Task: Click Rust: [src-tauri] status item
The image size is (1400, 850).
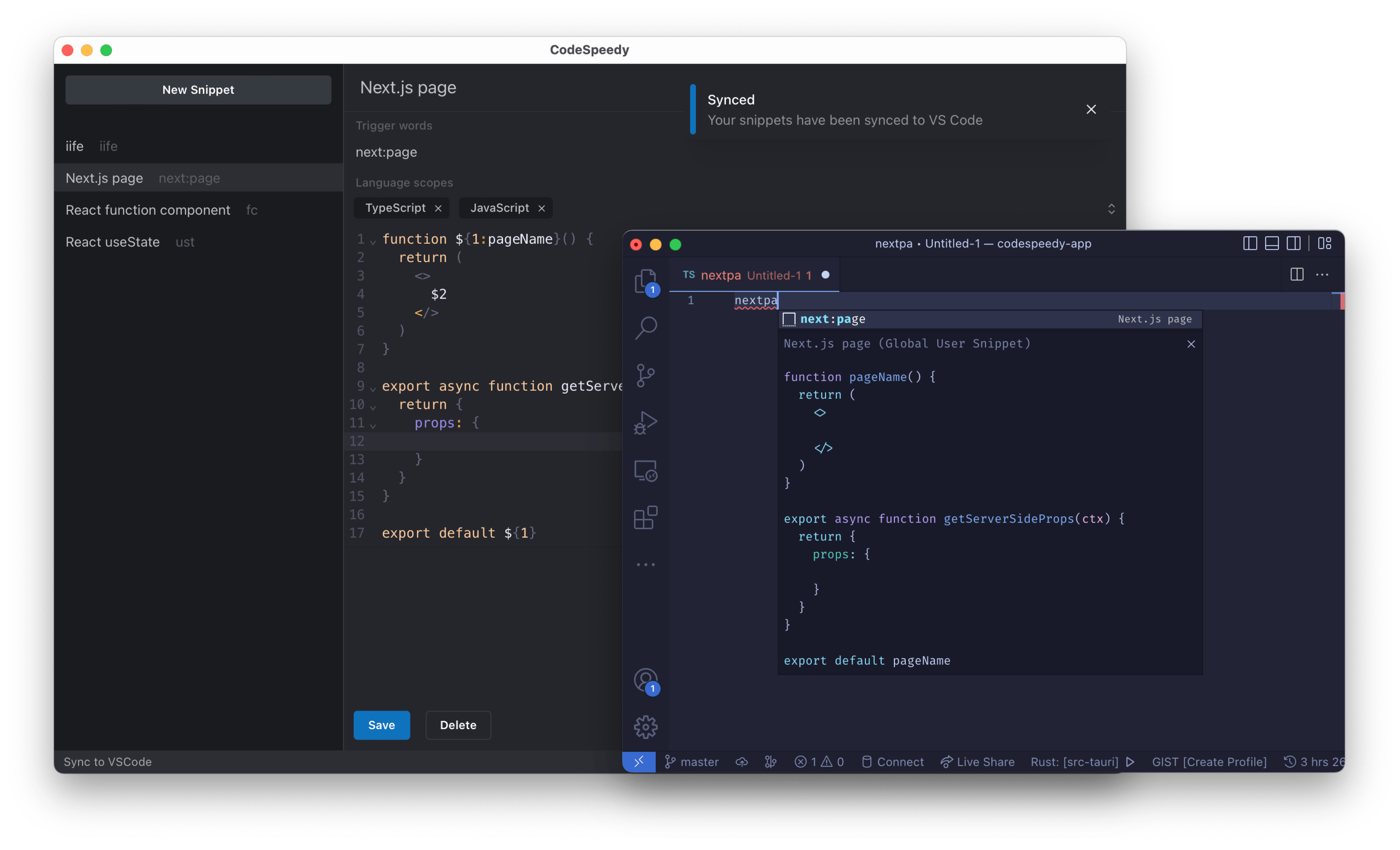Action: click(1075, 762)
